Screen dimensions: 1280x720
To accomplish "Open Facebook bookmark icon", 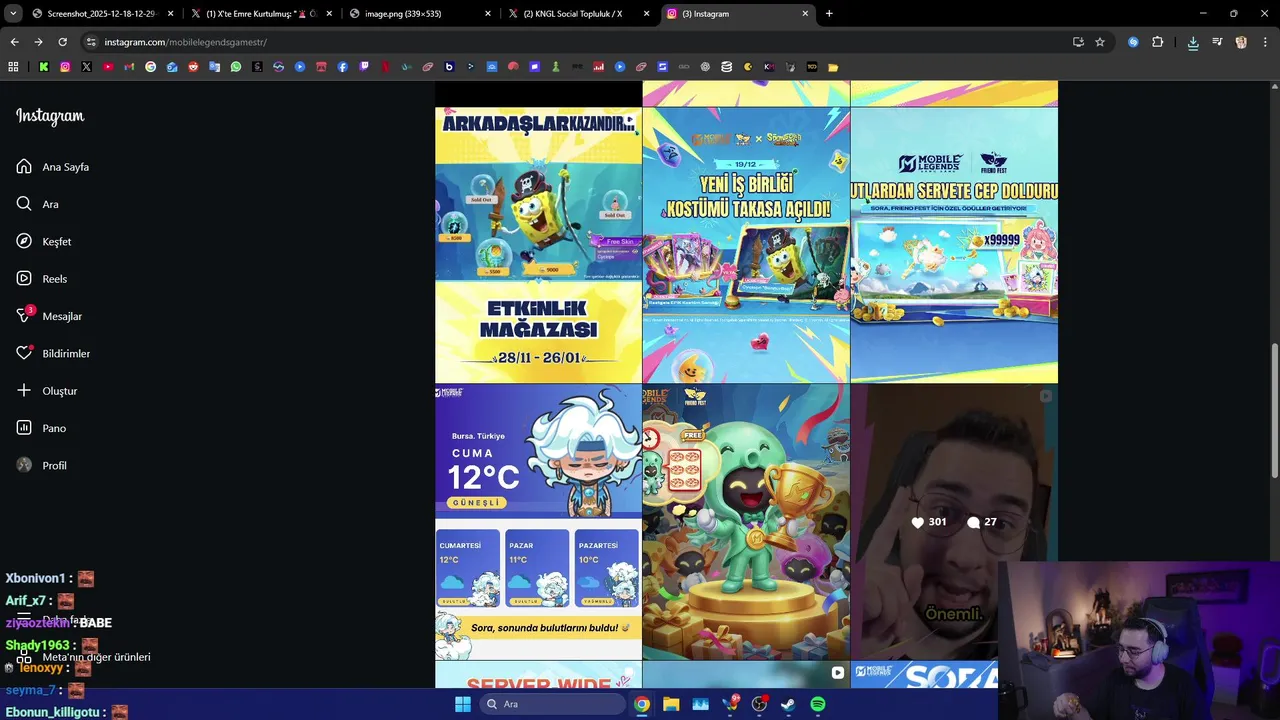I will tap(343, 67).
